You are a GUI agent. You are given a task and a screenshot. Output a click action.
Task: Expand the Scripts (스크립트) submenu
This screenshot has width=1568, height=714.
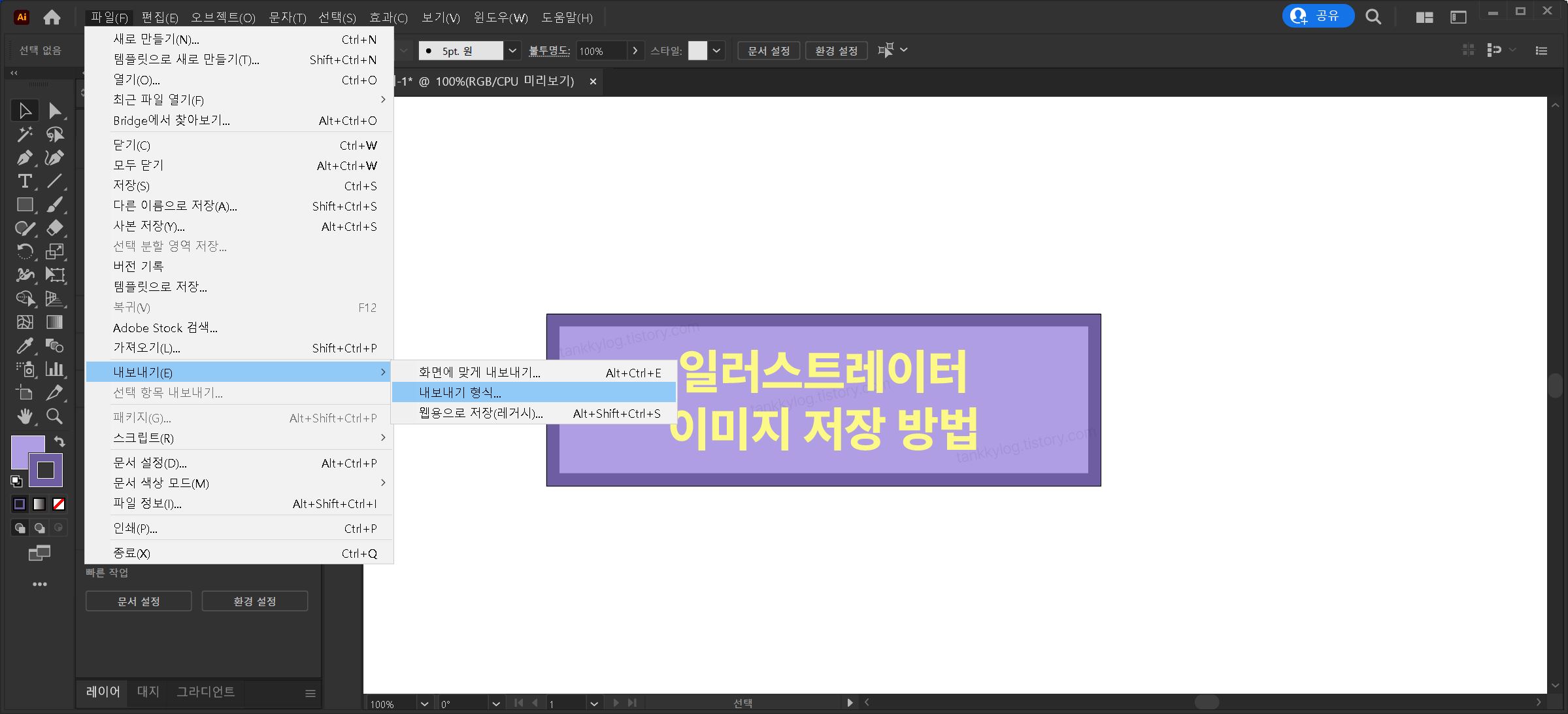pos(239,438)
